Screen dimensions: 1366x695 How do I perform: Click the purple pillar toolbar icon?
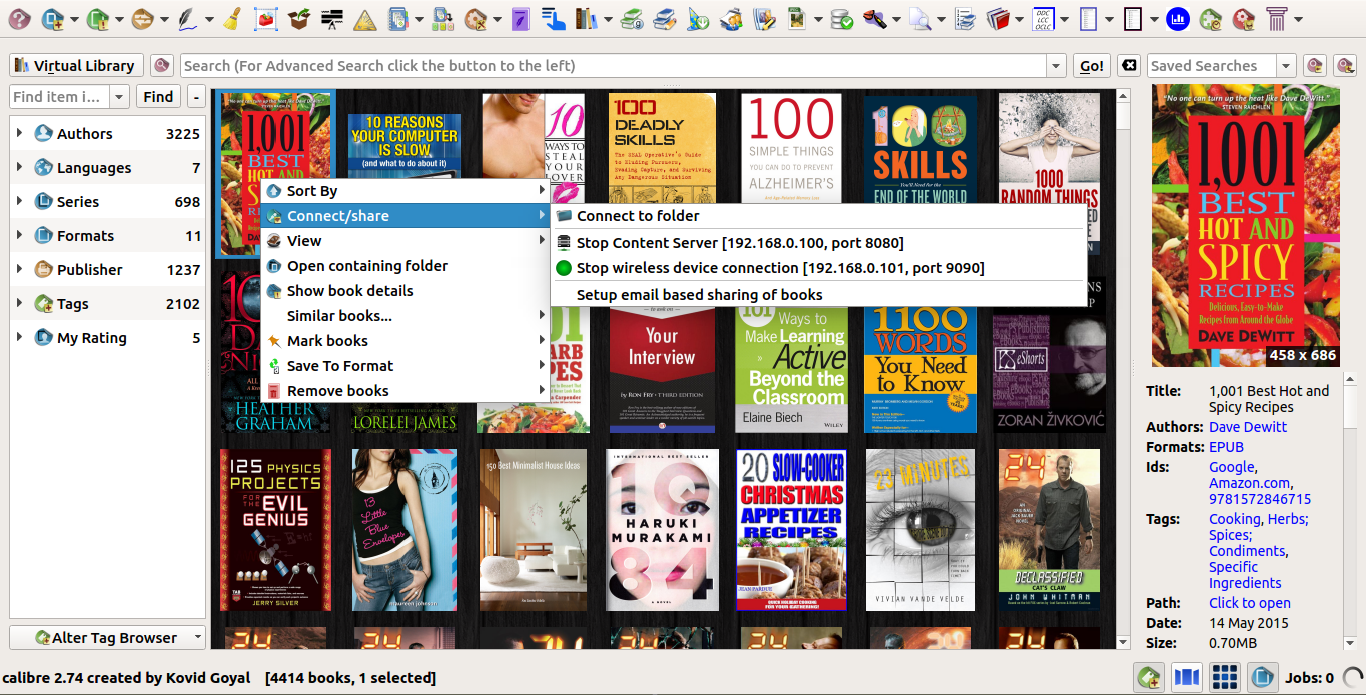coord(1277,18)
